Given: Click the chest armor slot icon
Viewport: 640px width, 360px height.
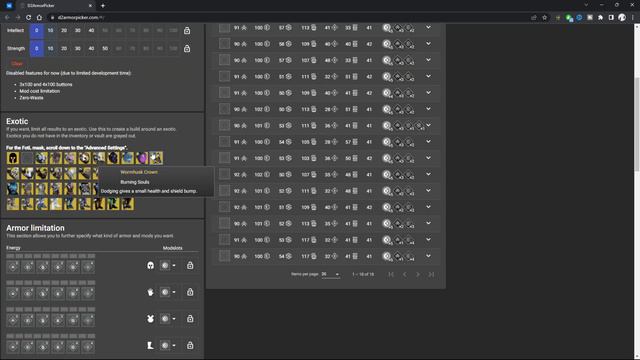Looking at the screenshot, I should pyautogui.click(x=151, y=319).
